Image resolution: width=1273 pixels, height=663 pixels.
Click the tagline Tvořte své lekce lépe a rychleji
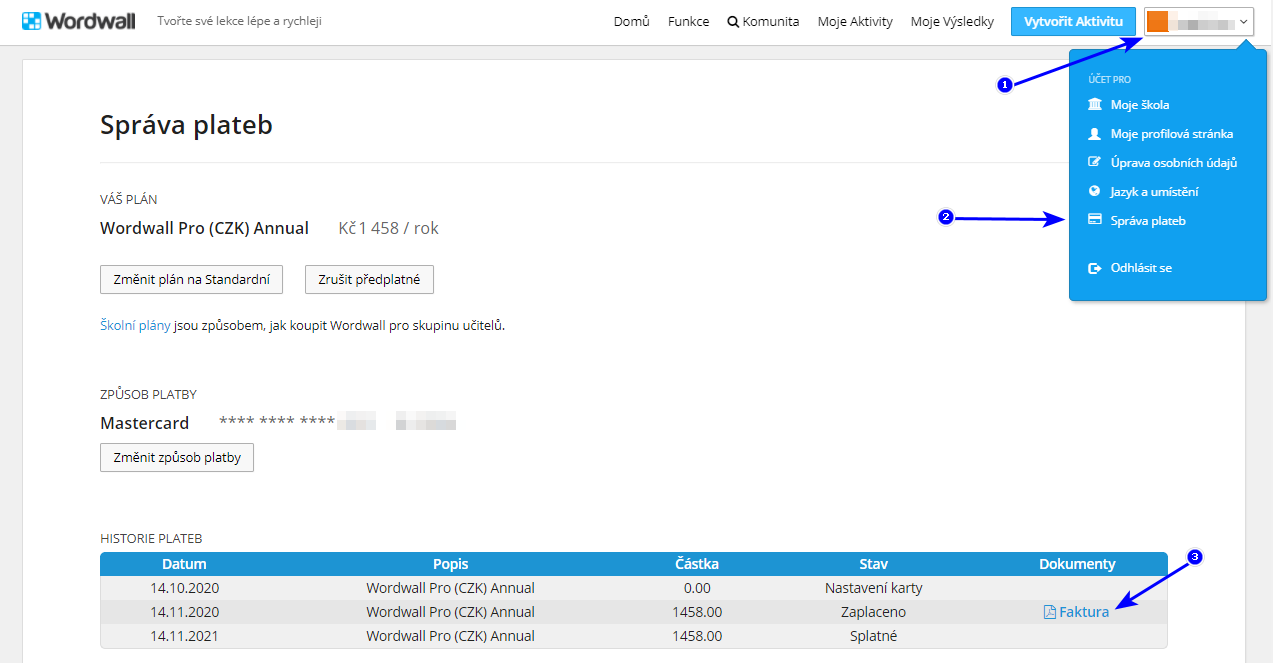[240, 21]
